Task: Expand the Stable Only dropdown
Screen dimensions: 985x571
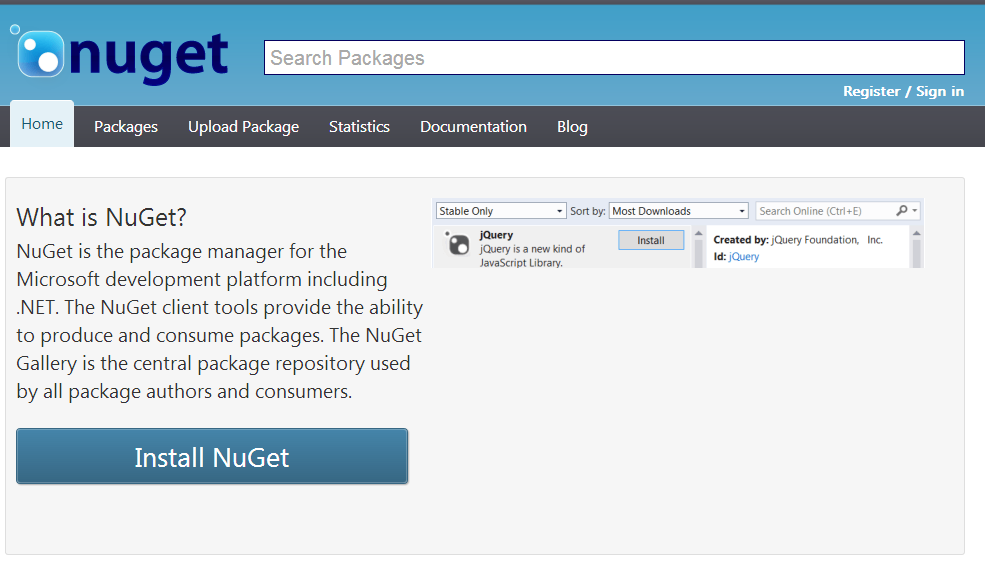Action: point(501,211)
